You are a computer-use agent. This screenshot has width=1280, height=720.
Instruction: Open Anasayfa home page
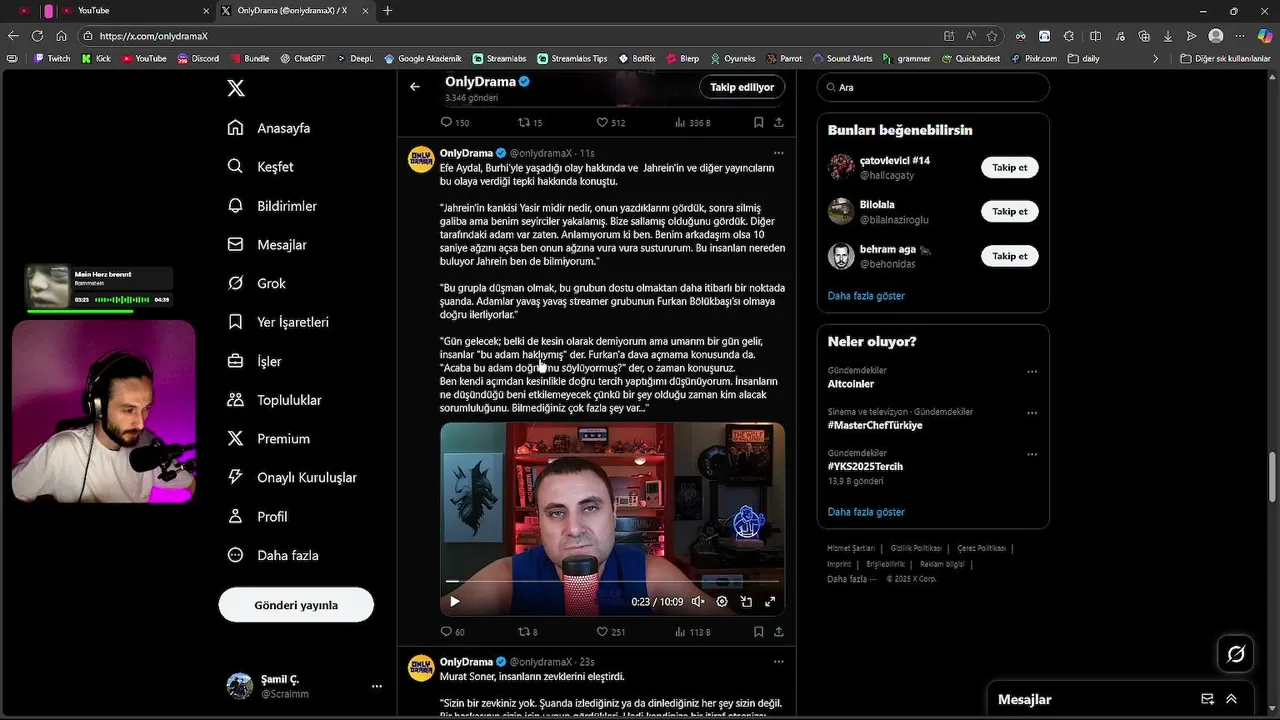[x=269, y=128]
